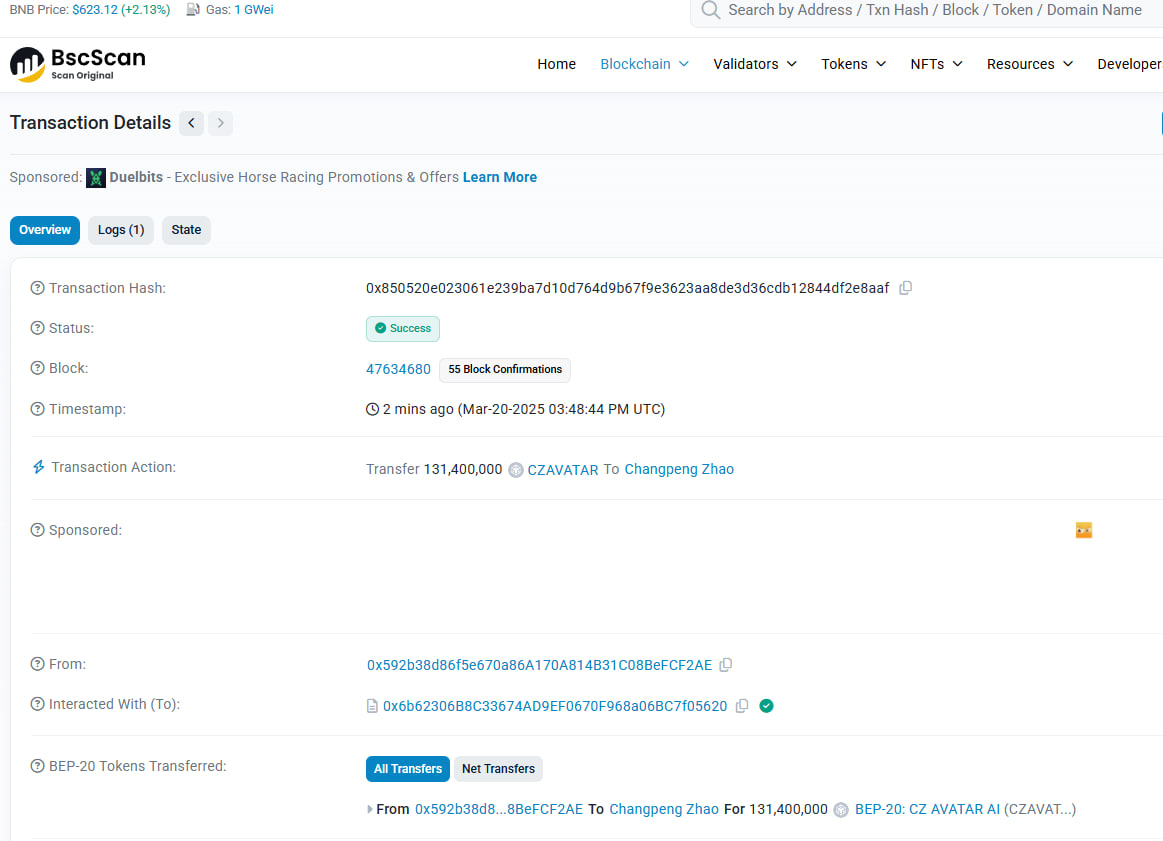Select the Net Transfers toggle
This screenshot has width=1163, height=841.
pyautogui.click(x=498, y=769)
